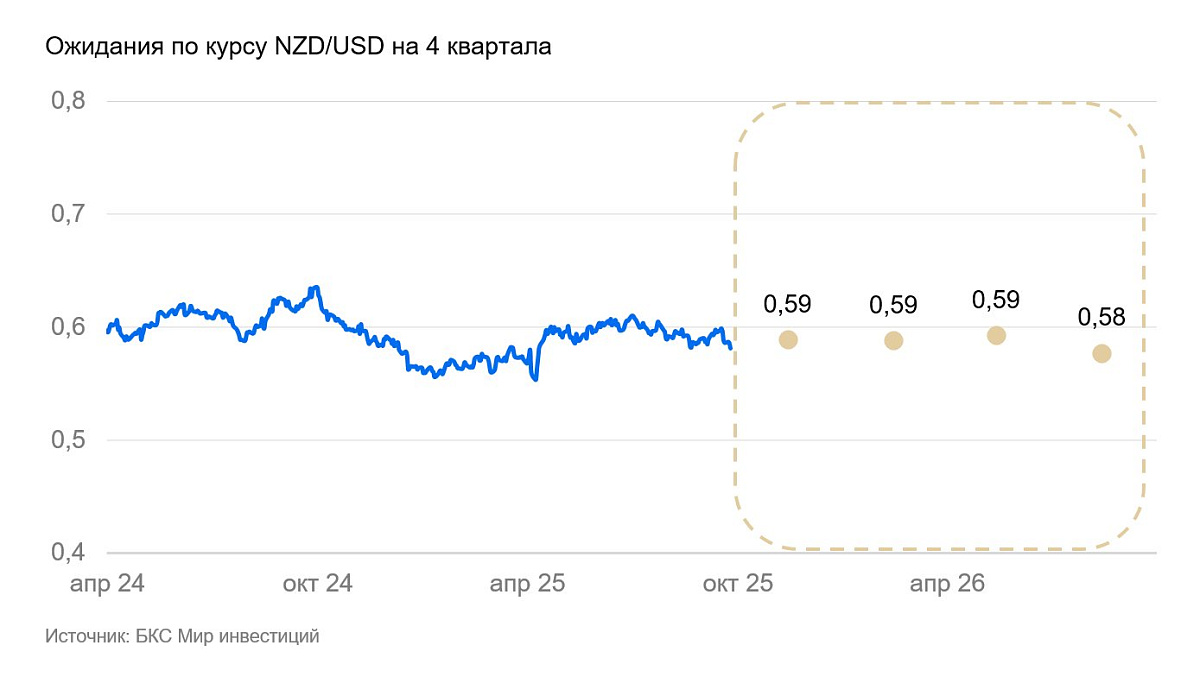
Task: Click the окт 25 x-axis label
Action: point(737,584)
